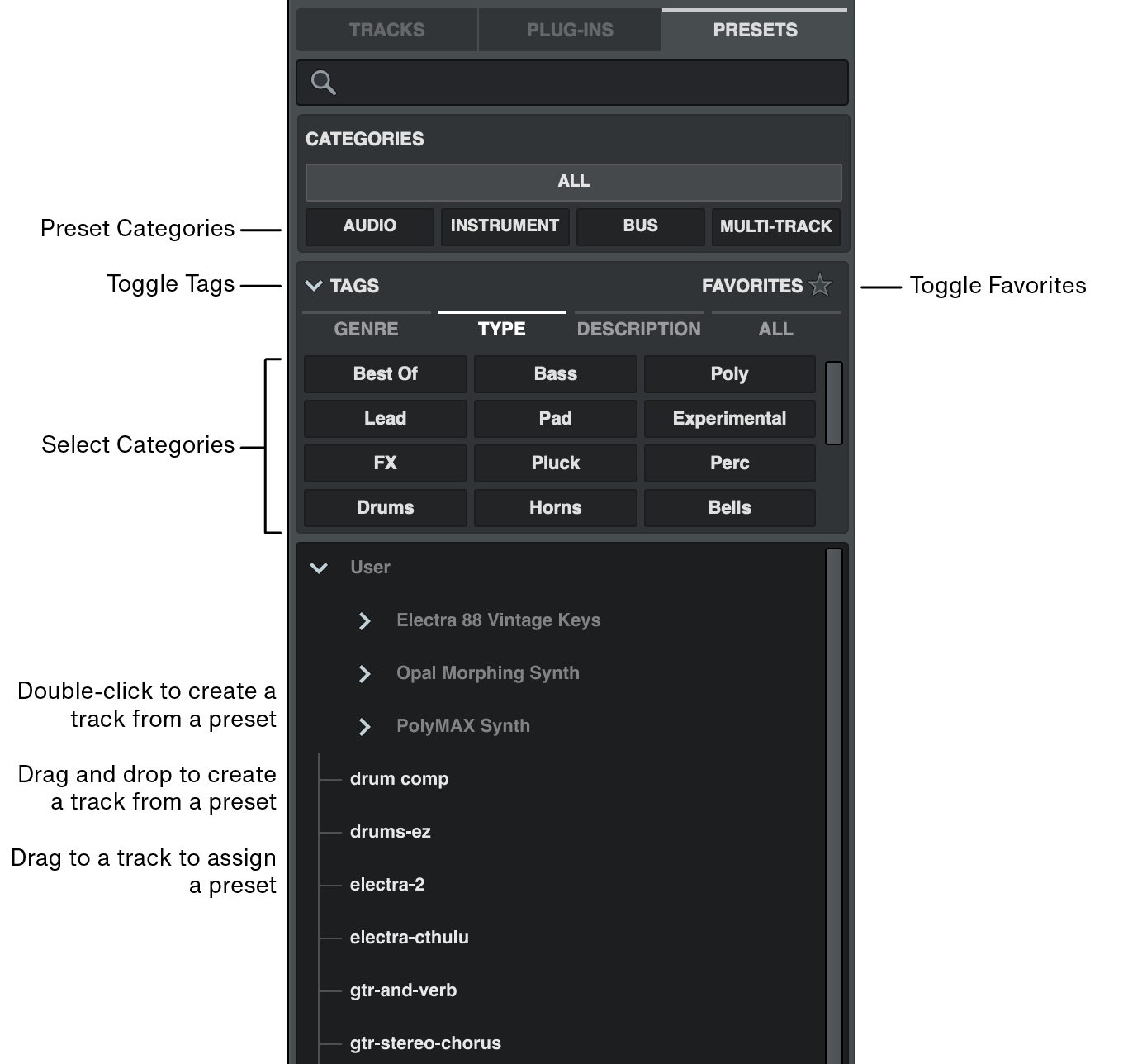Collapse the TAGS section
The height and width of the screenshot is (1064, 1128).
tap(314, 286)
